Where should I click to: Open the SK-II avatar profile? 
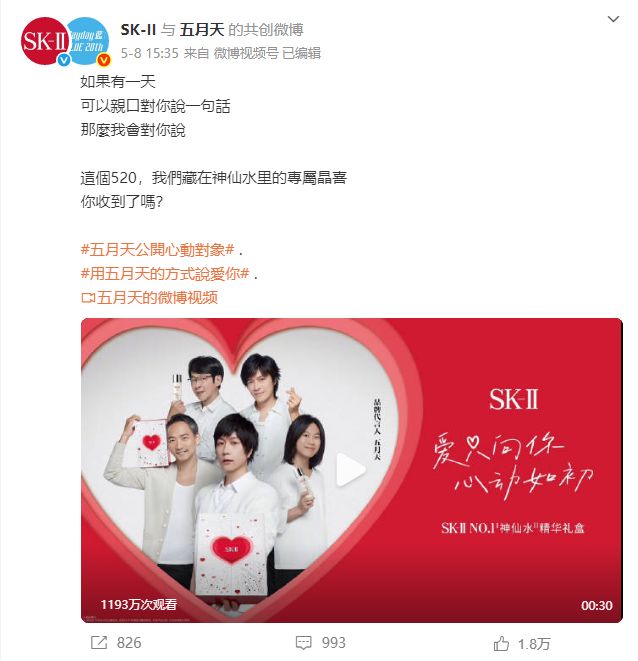pyautogui.click(x=45, y=41)
